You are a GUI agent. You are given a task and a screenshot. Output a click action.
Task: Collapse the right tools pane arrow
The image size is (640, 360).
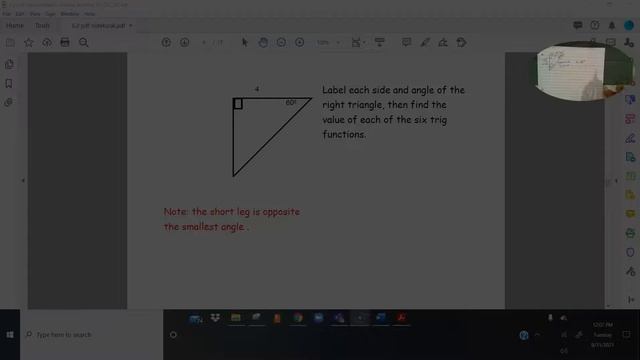click(x=616, y=180)
